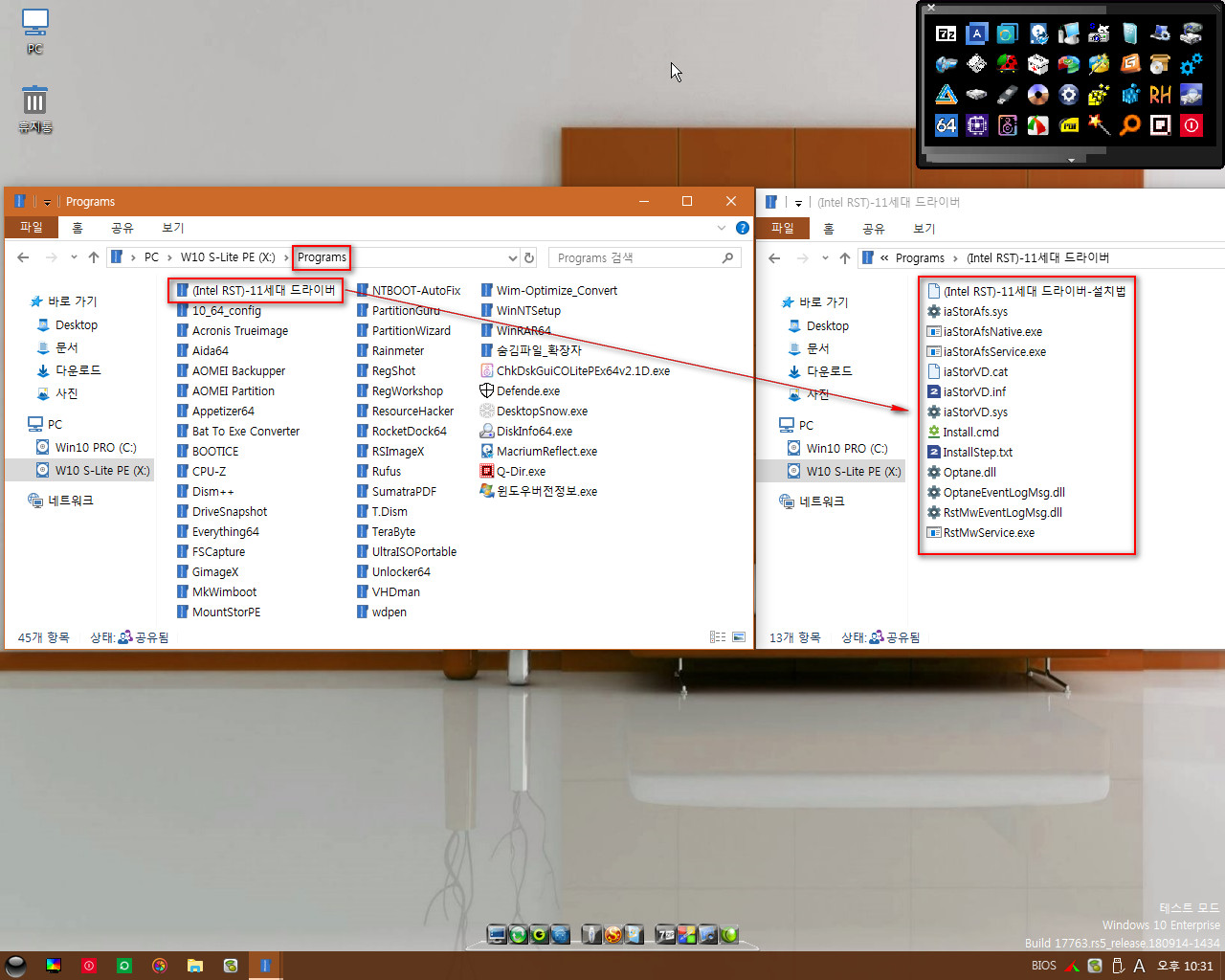1225x980 pixels.
Task: Open the green refresh arrows dock icon
Action: [x=518, y=934]
